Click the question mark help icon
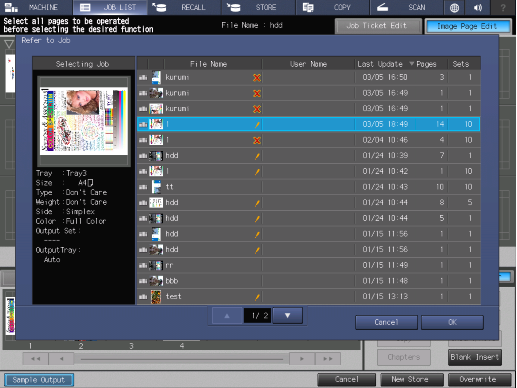517x388 pixels. (x=503, y=7)
